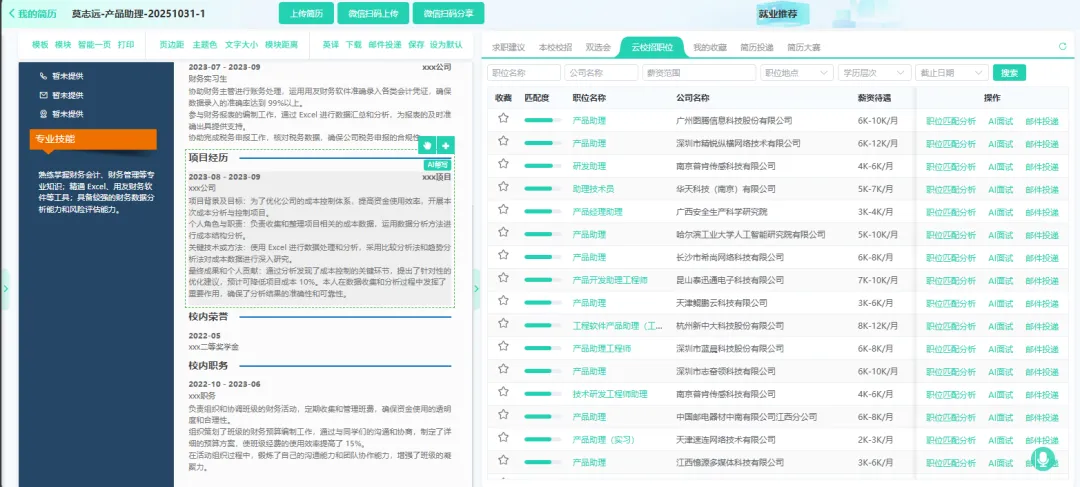Click the email envelope icon in the resume sidebar
The height and width of the screenshot is (487, 1080).
pos(44,95)
